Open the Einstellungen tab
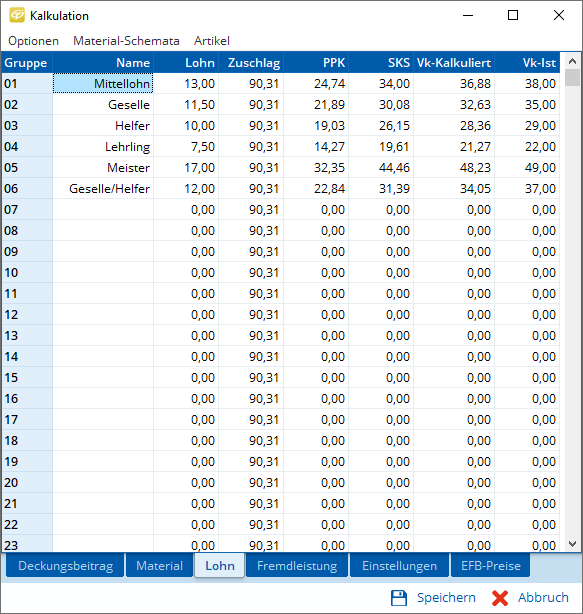This screenshot has width=583, height=614. tap(399, 565)
